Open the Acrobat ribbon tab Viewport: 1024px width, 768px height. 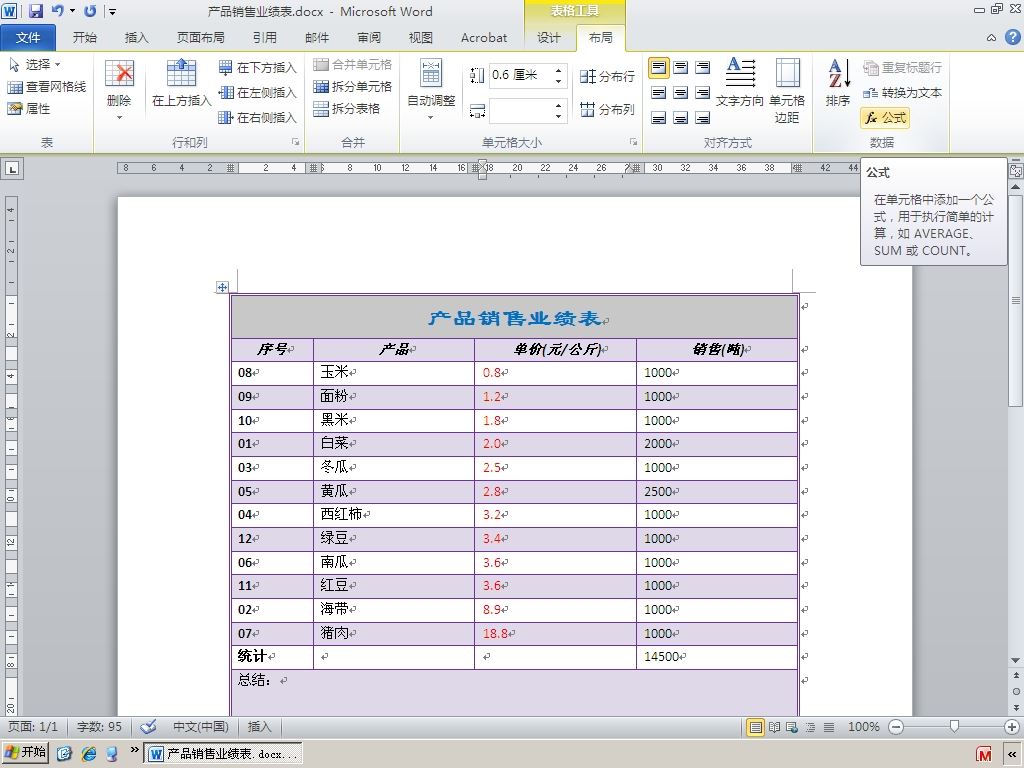484,38
